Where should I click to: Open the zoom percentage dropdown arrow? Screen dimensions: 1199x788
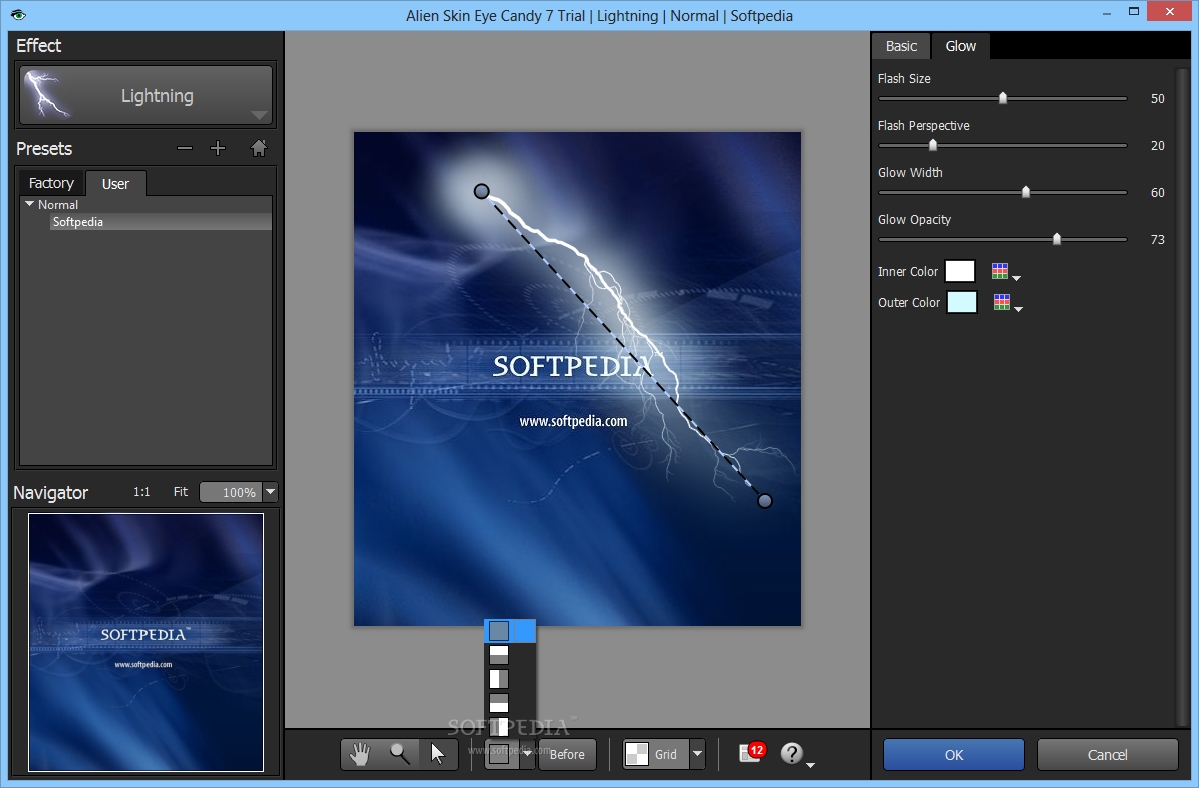point(270,492)
